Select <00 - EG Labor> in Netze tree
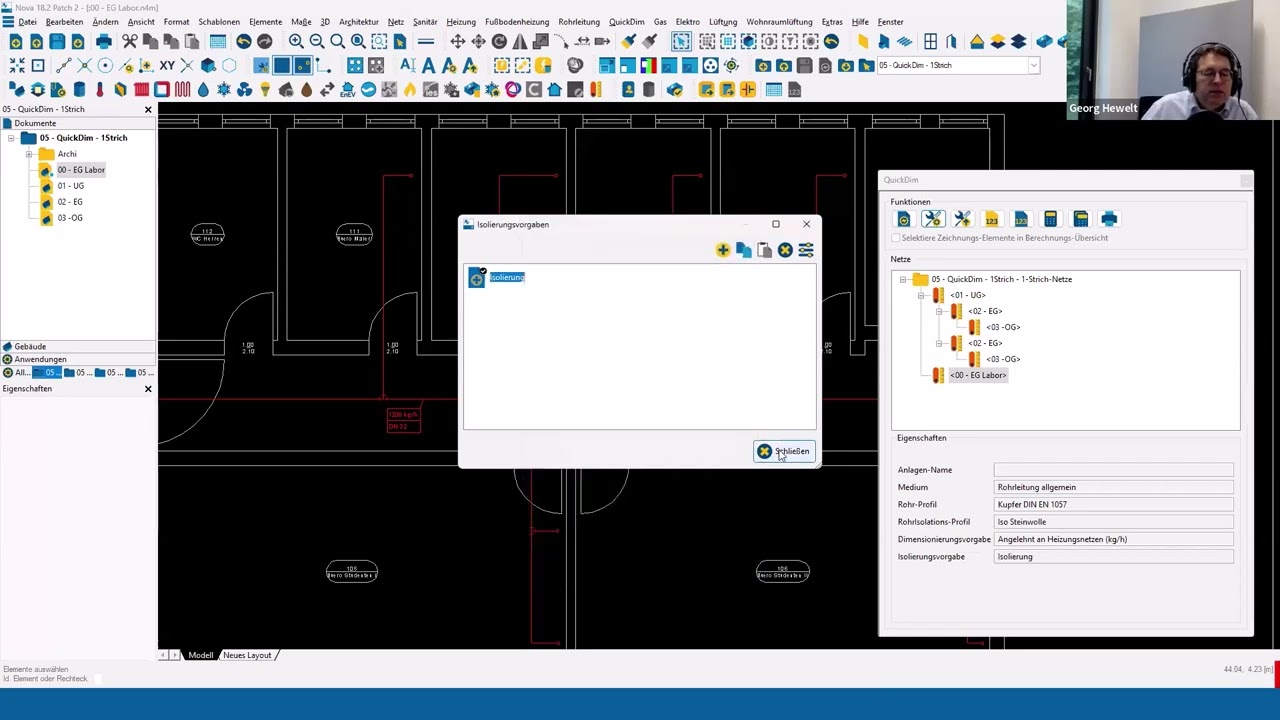Image resolution: width=1280 pixels, height=720 pixels. 978,375
